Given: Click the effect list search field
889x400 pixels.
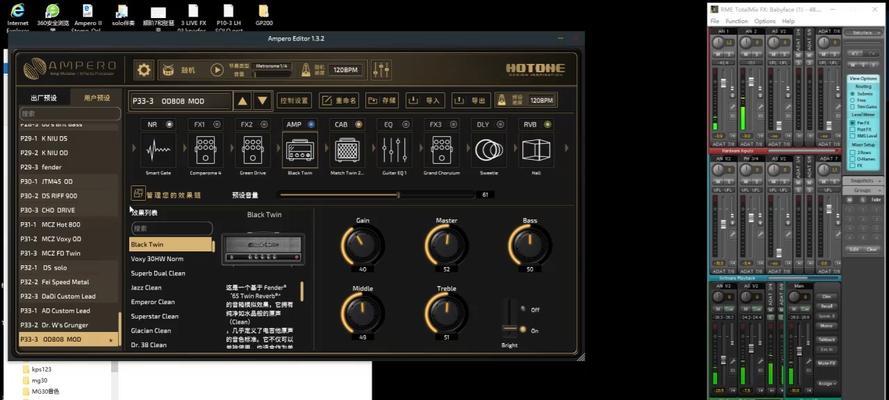Looking at the screenshot, I should tap(172, 228).
